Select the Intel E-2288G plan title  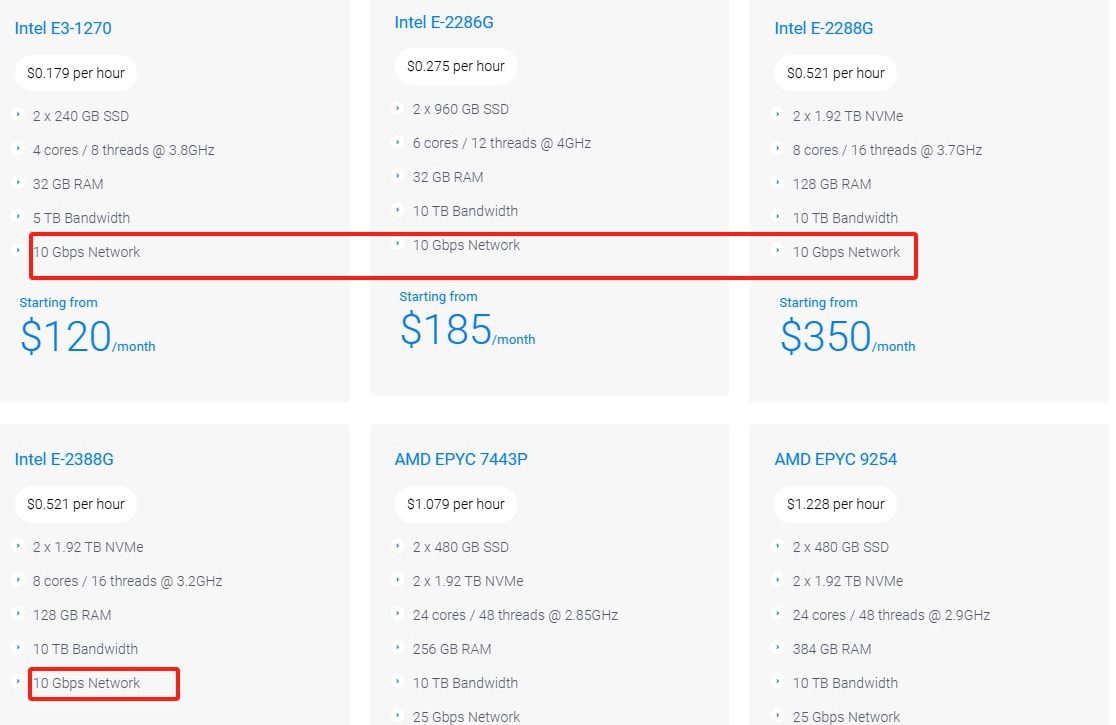[823, 28]
